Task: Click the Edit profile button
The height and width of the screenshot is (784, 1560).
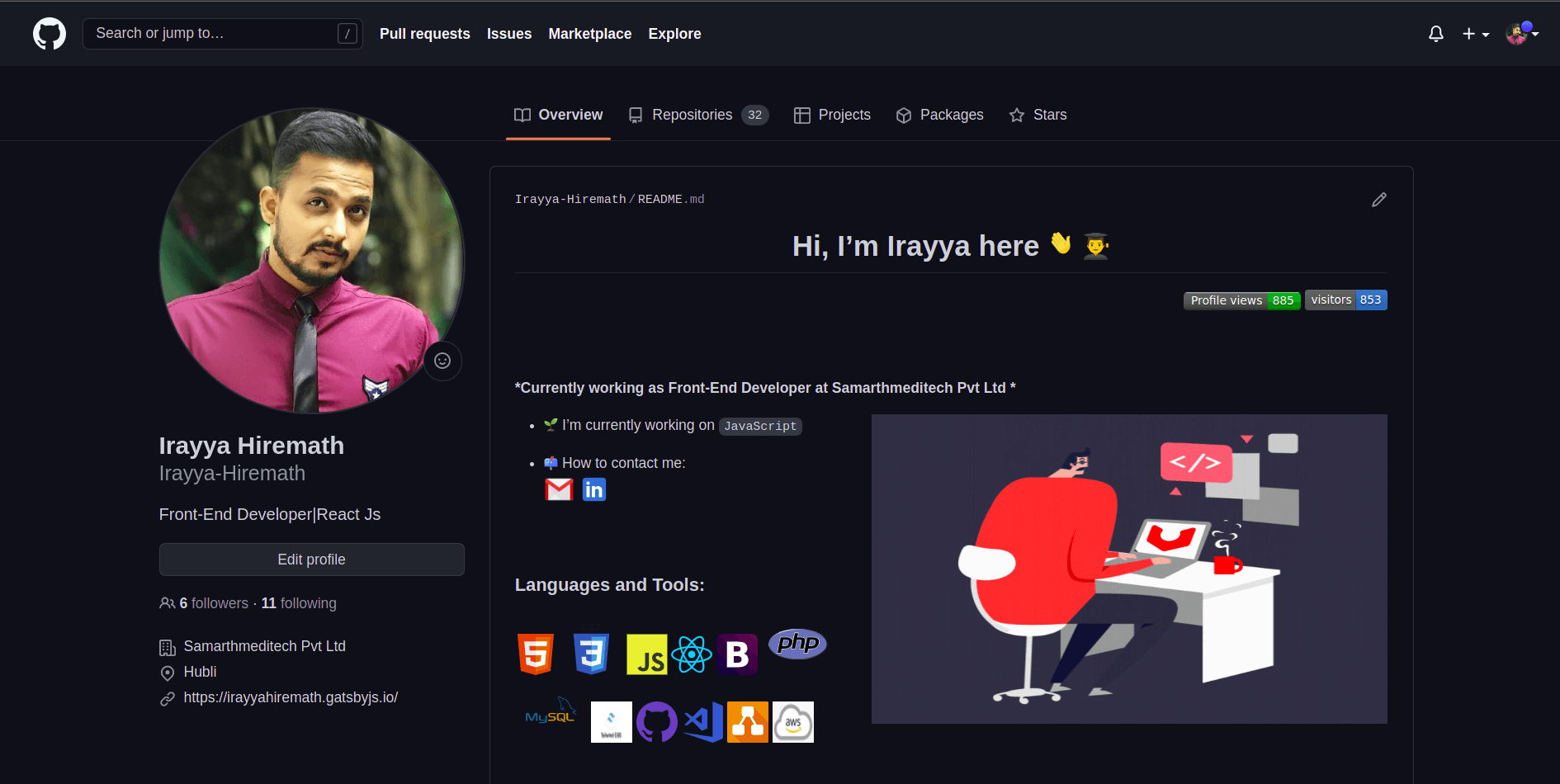Action: pos(312,560)
